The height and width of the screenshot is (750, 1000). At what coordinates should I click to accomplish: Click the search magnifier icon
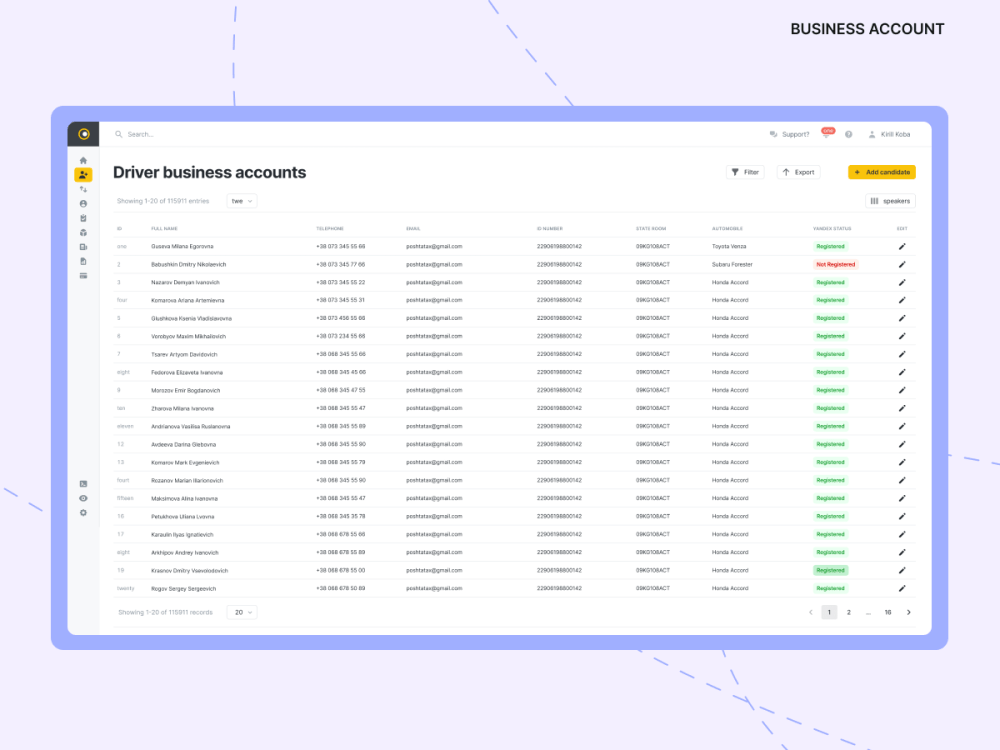coord(119,135)
